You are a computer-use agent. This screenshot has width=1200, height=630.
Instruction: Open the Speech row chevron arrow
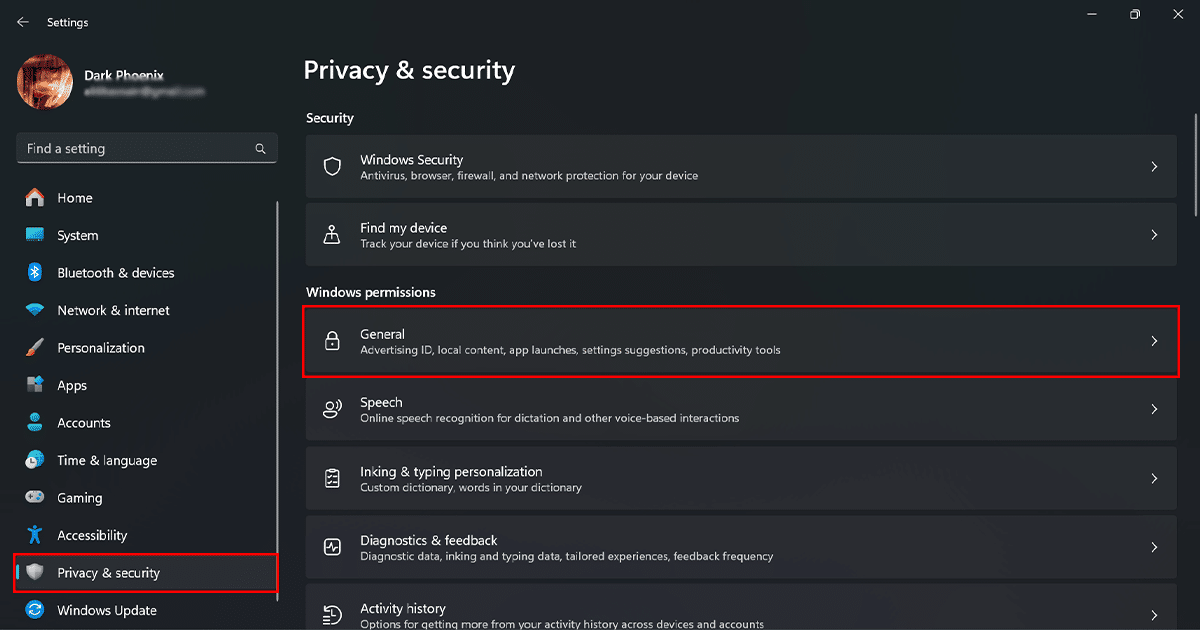click(1154, 410)
